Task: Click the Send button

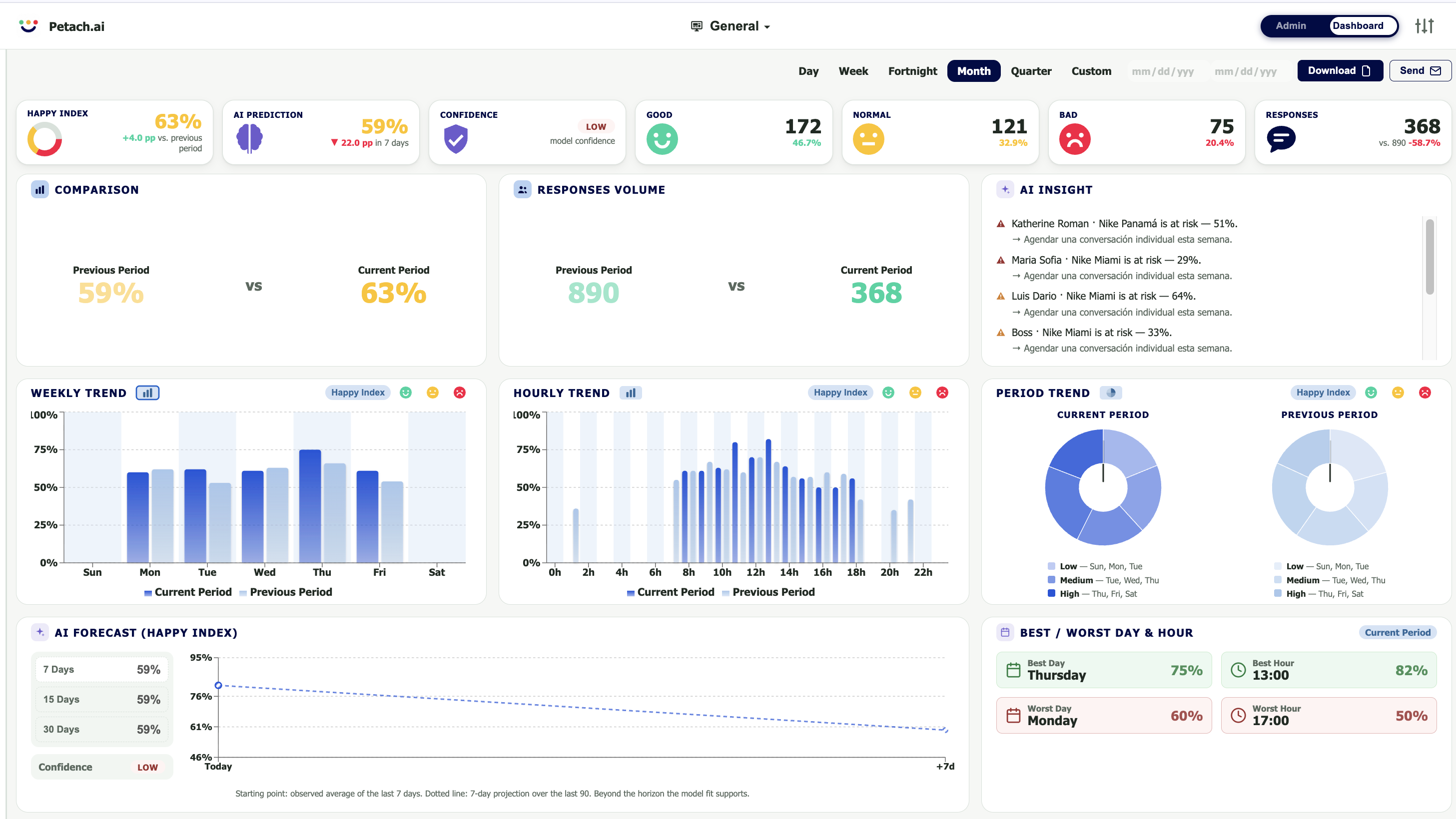Action: coord(1420,70)
